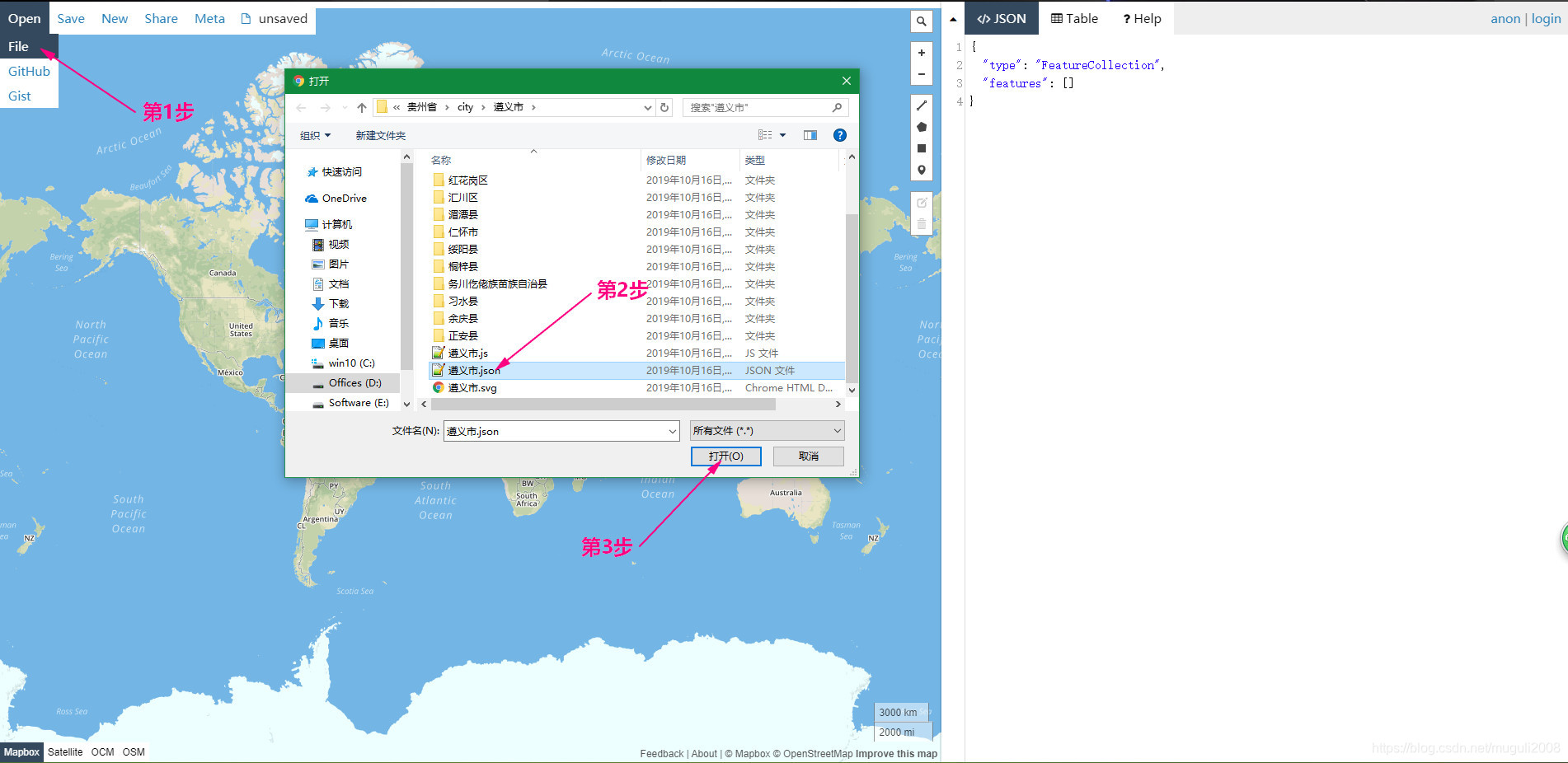Go forward in file dialog navigation
This screenshot has height=763, width=1568.
click(x=325, y=108)
